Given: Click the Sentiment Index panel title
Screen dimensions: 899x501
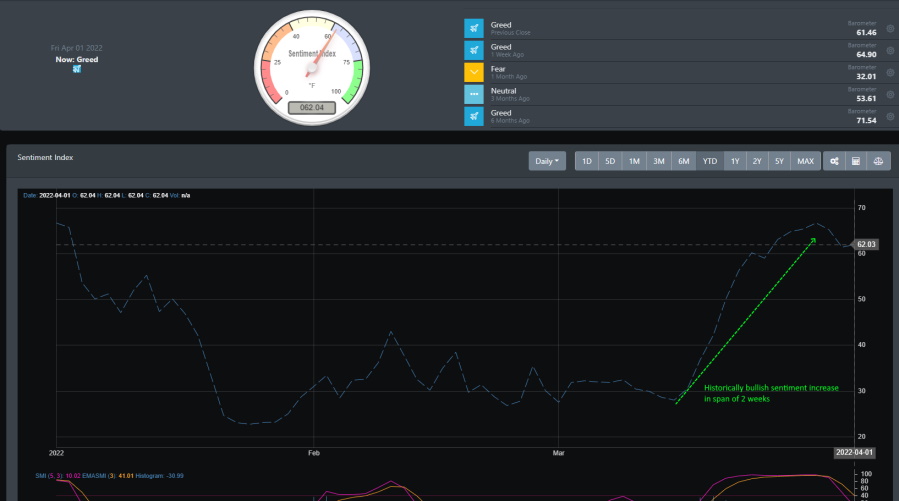Looking at the screenshot, I should [45, 157].
